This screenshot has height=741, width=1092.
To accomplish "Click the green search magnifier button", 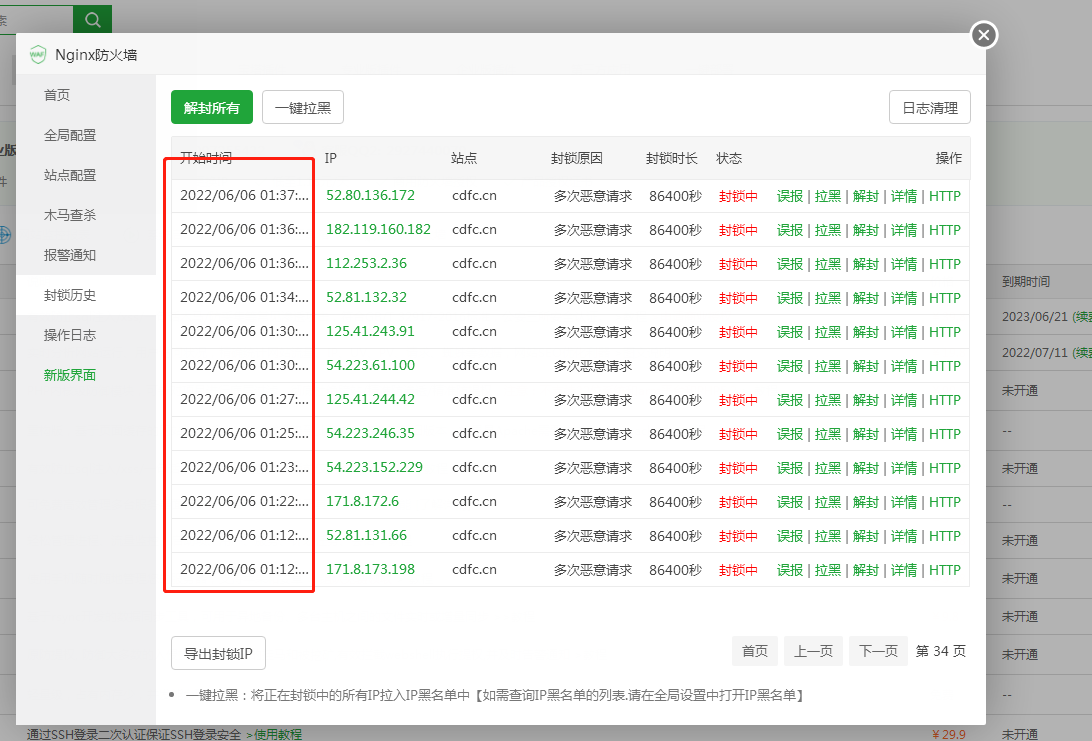I will (x=93, y=19).
